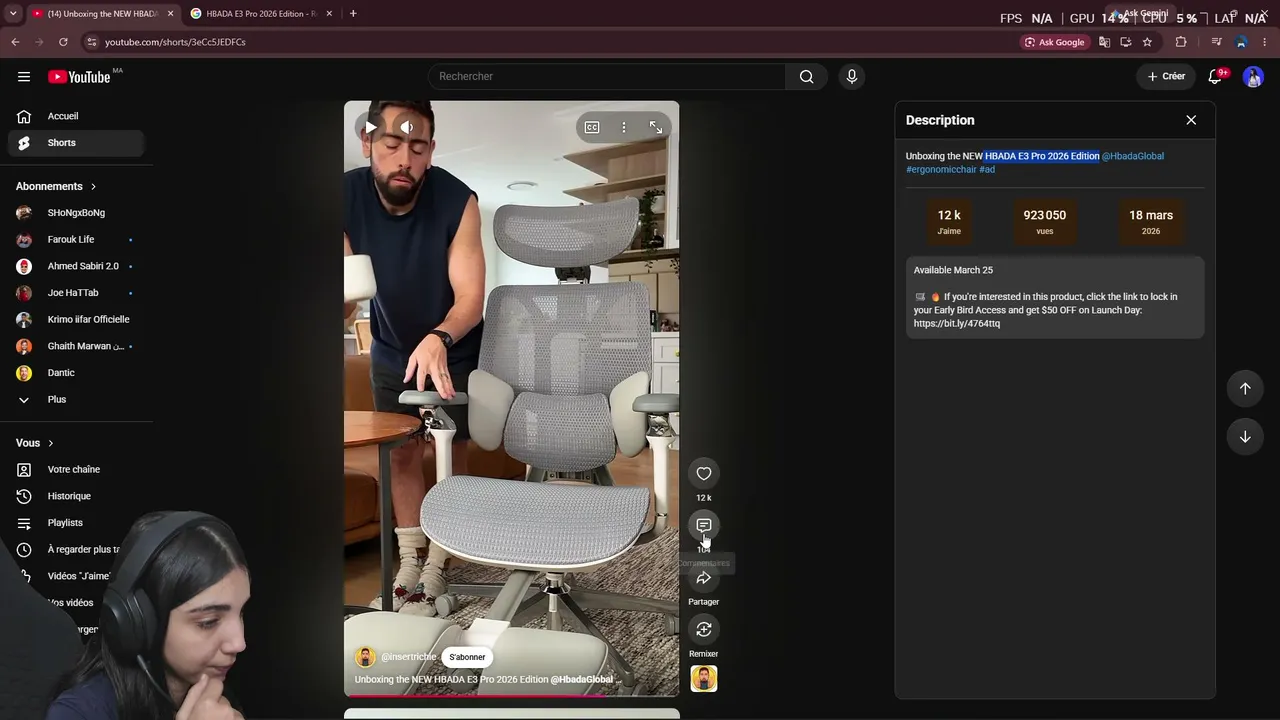Share the Short using Partager
This screenshot has width=1280, height=720.
pos(704,578)
